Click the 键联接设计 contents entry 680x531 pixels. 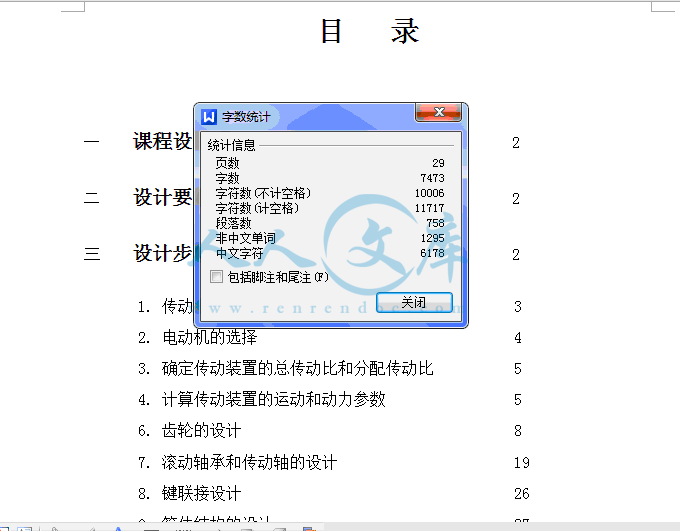(201, 493)
